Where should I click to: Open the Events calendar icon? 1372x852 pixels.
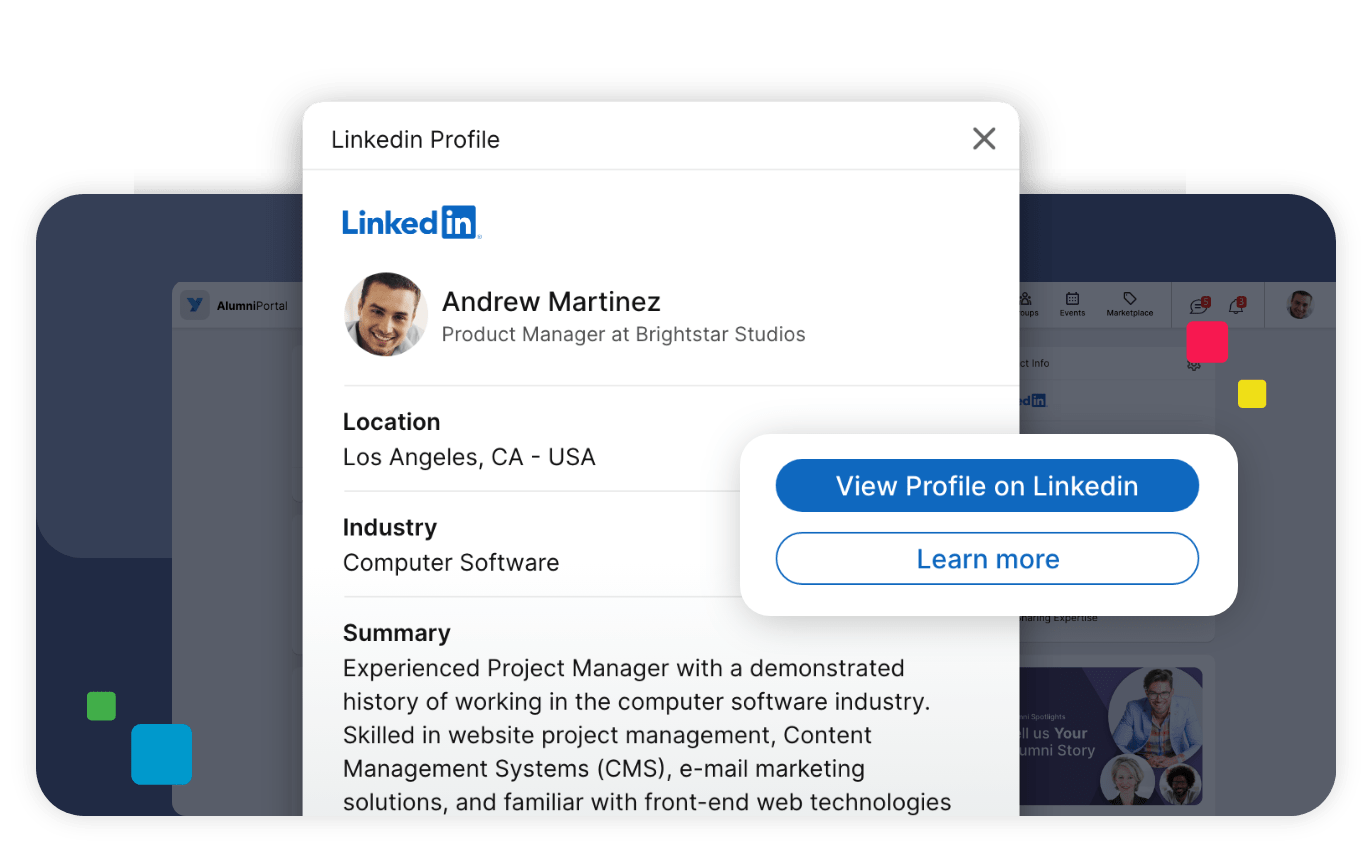tap(1072, 299)
